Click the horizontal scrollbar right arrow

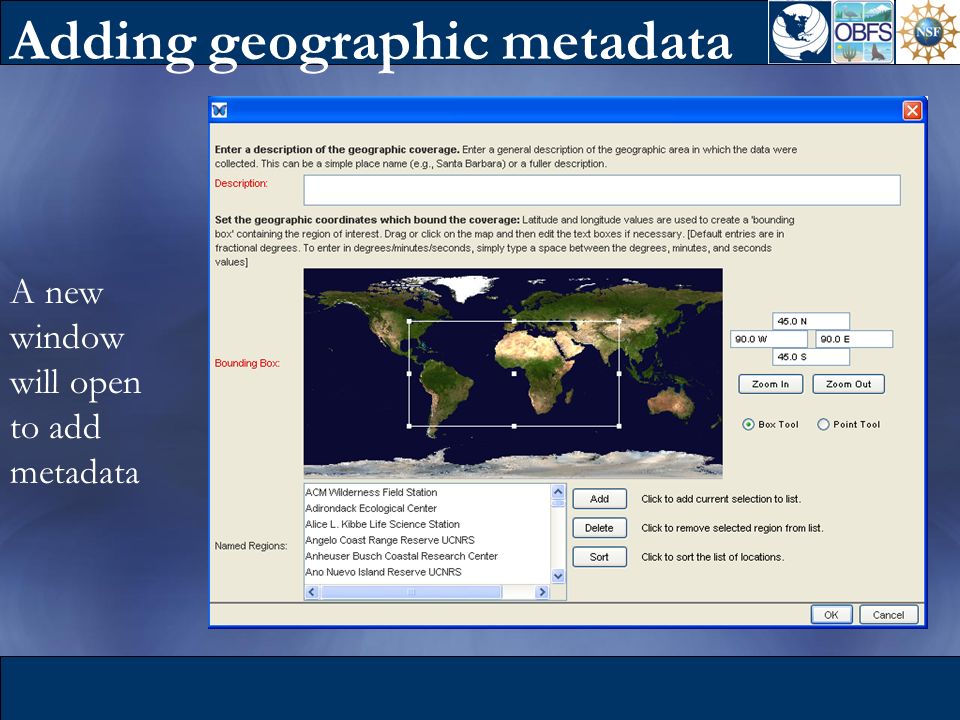[542, 592]
